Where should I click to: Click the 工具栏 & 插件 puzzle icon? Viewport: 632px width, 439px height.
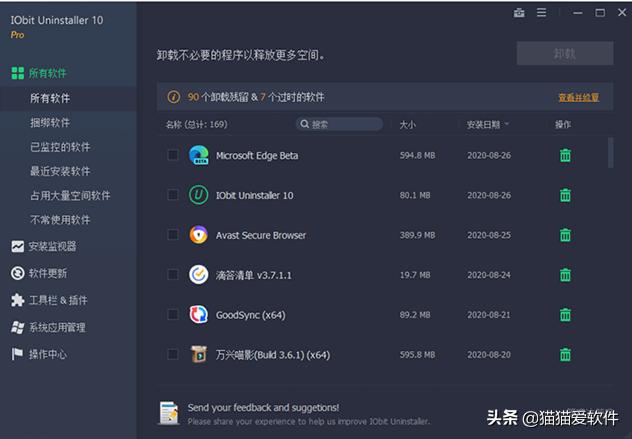[17, 300]
